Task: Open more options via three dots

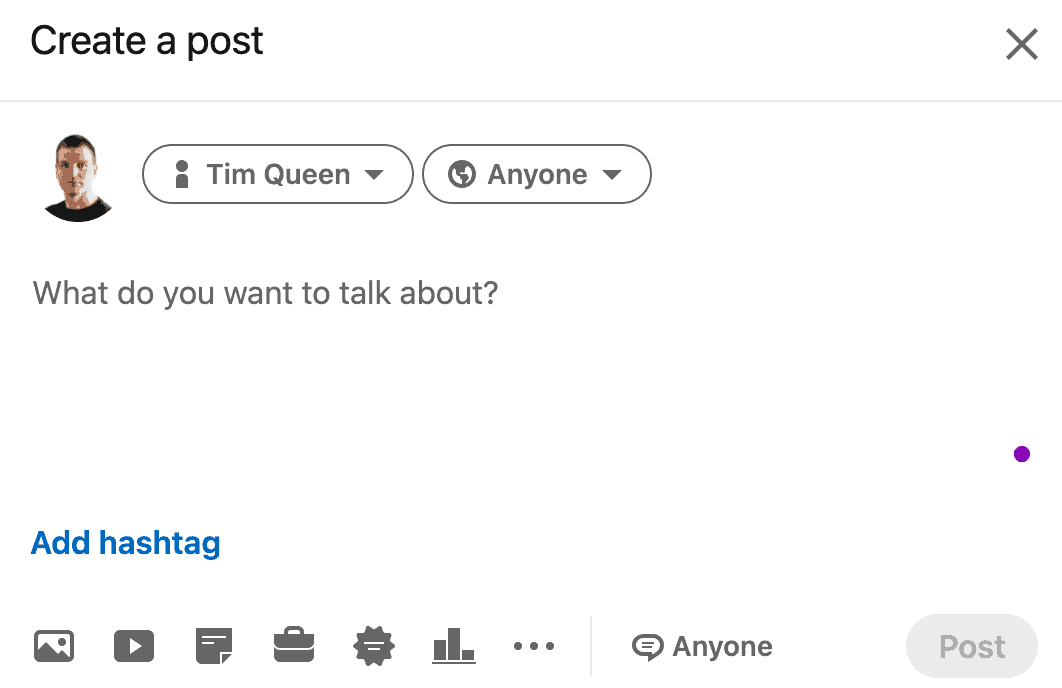Action: pos(534,646)
